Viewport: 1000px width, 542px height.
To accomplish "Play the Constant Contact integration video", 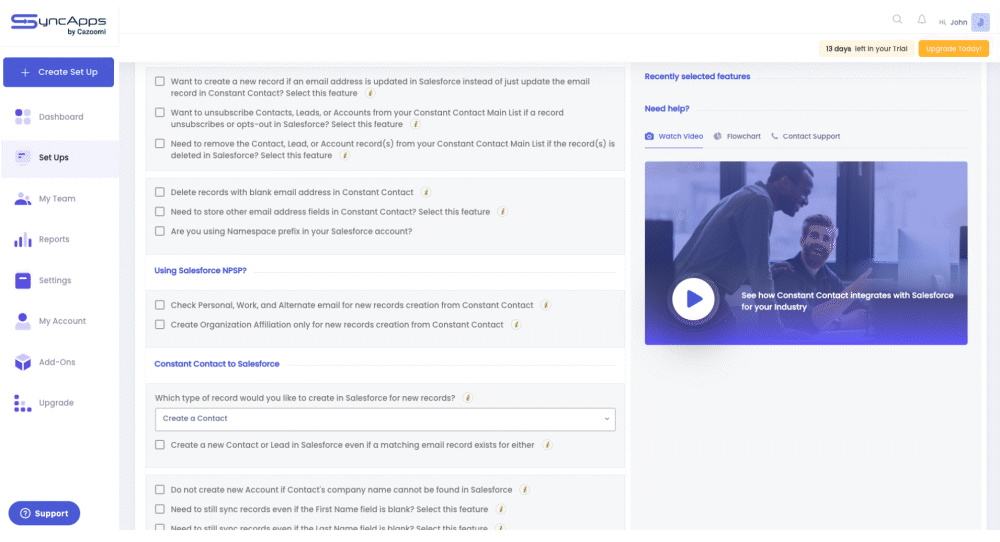I will [x=693, y=298].
